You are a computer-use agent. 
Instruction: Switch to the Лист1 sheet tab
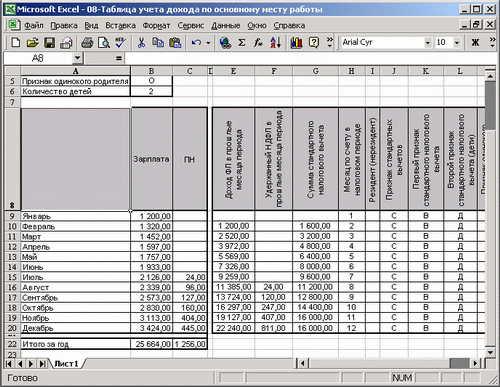66,364
